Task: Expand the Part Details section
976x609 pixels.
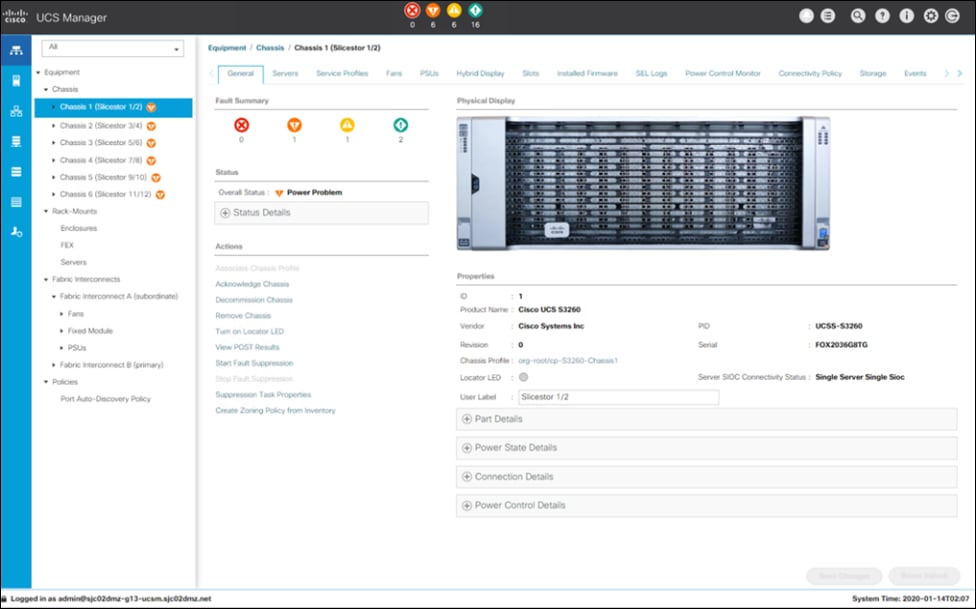Action: (x=706, y=419)
